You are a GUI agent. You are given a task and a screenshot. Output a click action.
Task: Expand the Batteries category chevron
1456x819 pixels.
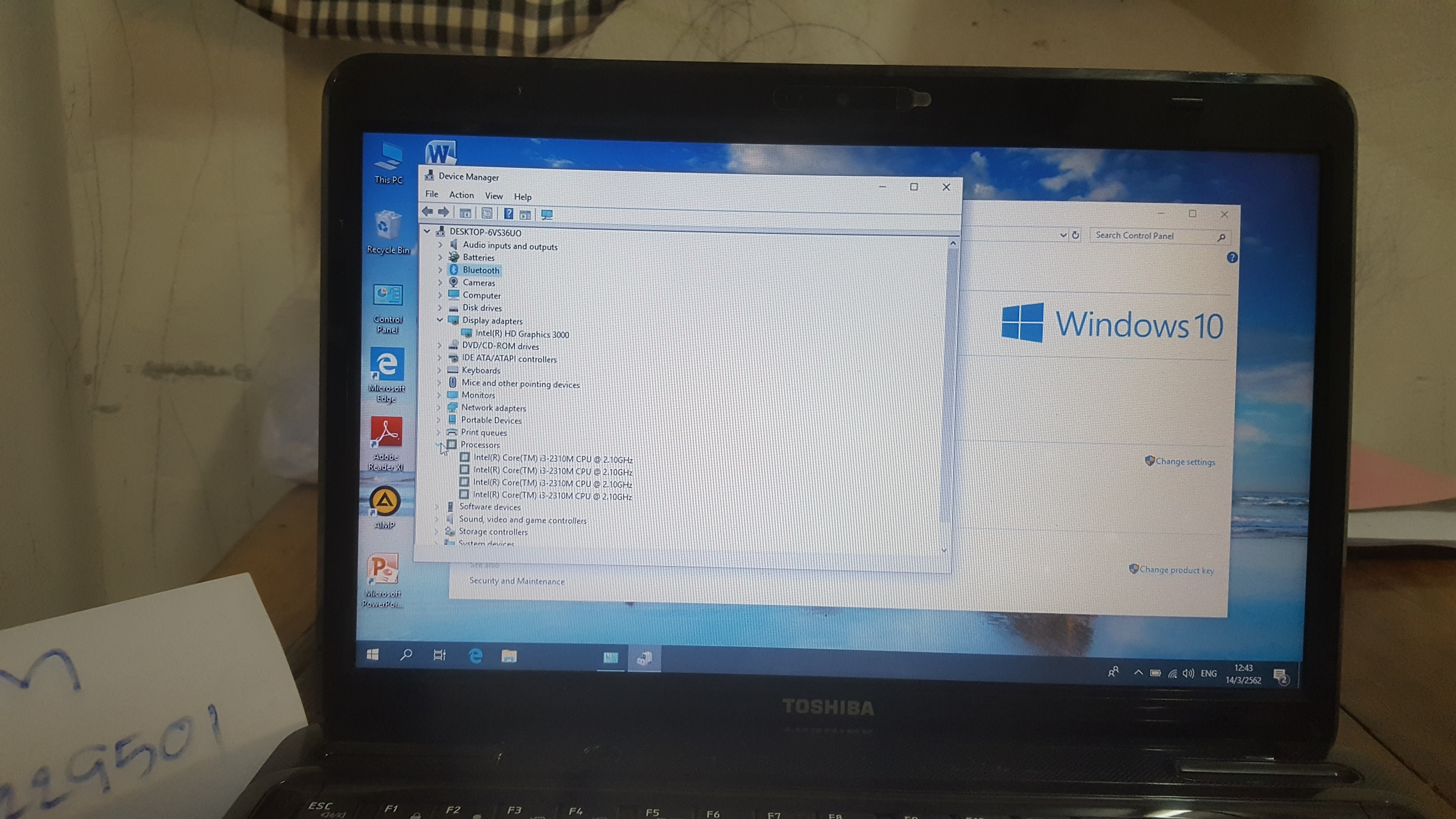tap(440, 257)
